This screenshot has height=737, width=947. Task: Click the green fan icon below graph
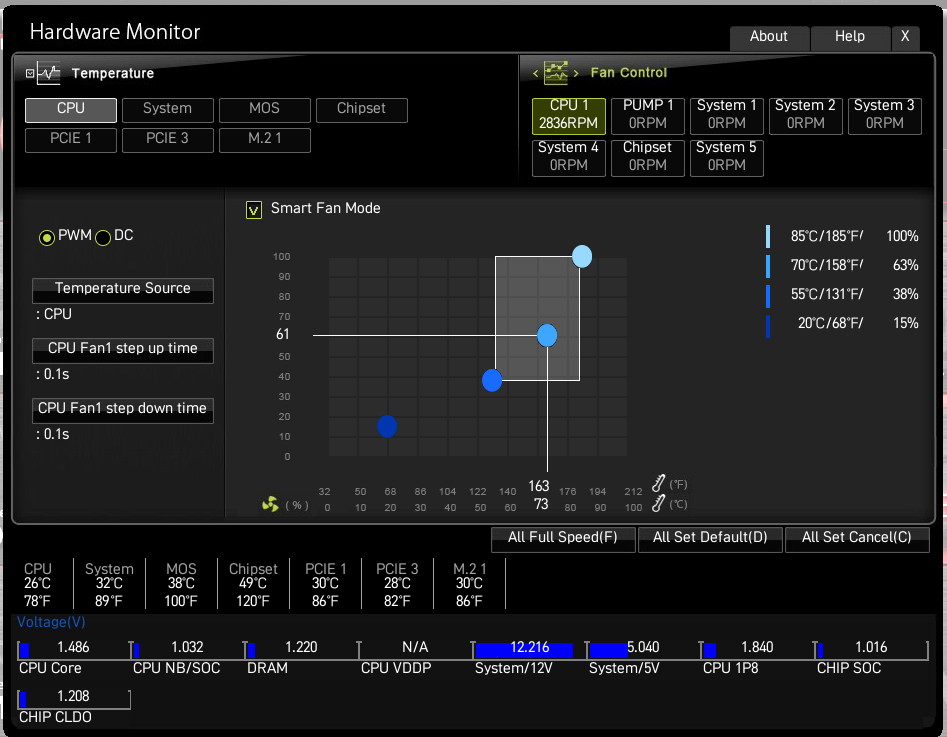tap(270, 504)
